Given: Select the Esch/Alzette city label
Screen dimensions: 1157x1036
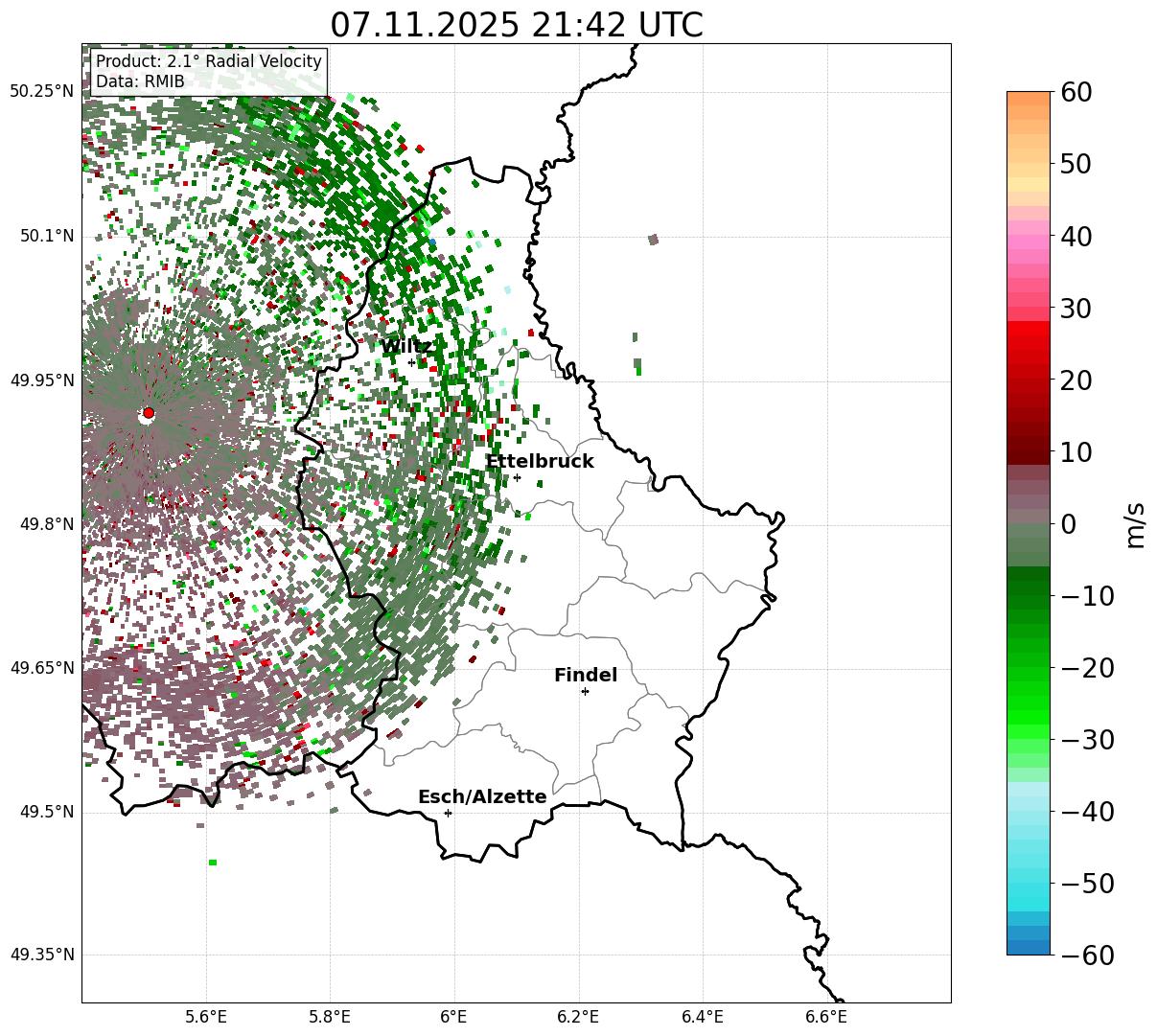Looking at the screenshot, I should (x=482, y=796).
